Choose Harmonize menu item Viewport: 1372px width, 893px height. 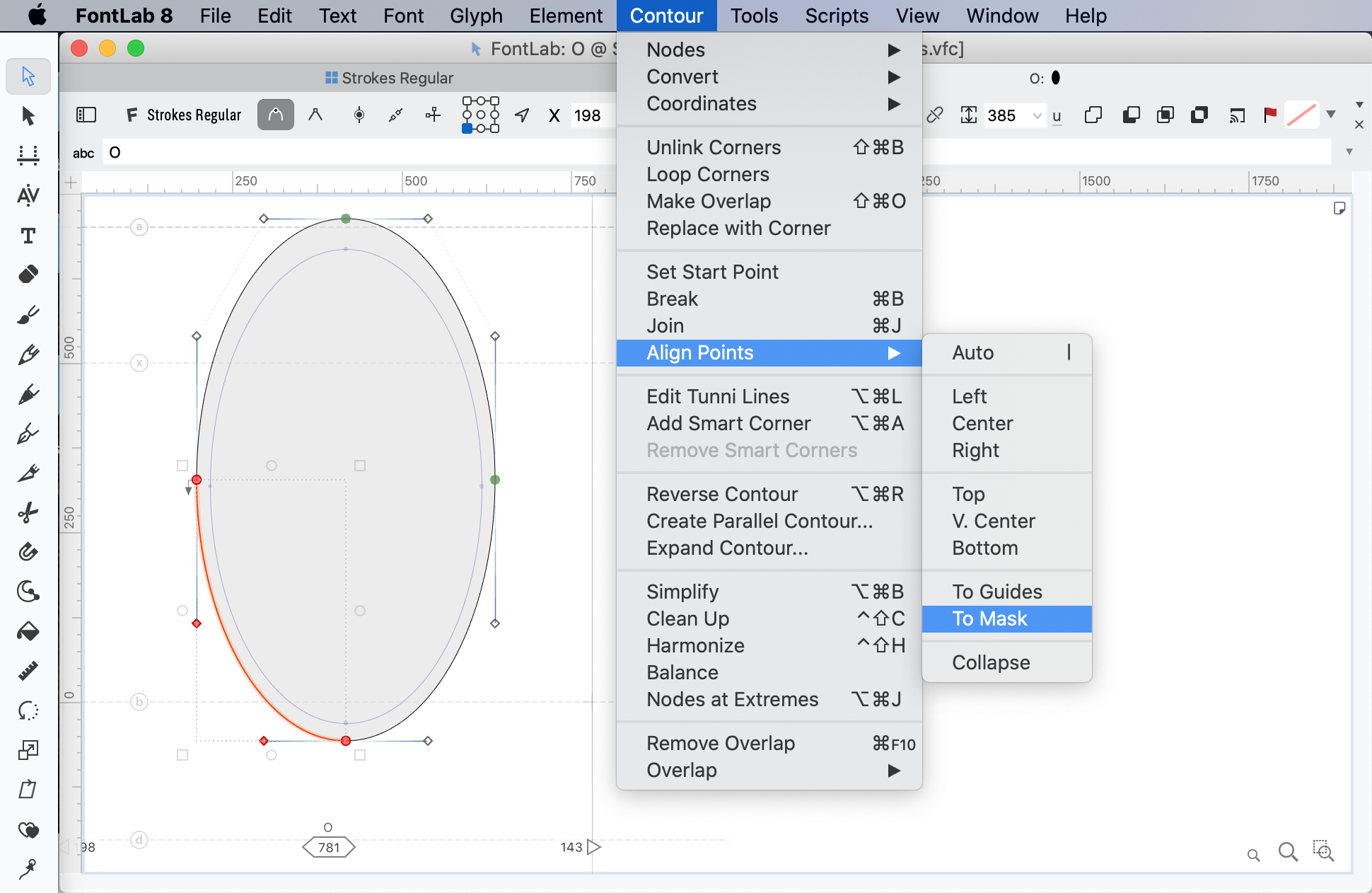(x=769, y=645)
